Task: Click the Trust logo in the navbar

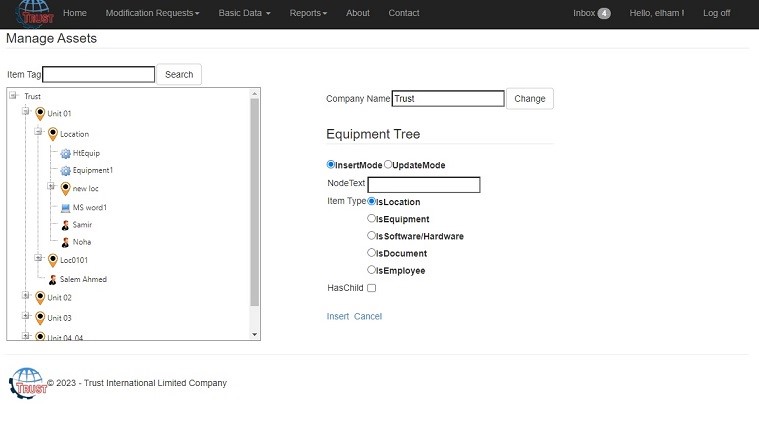Action: 34,13
